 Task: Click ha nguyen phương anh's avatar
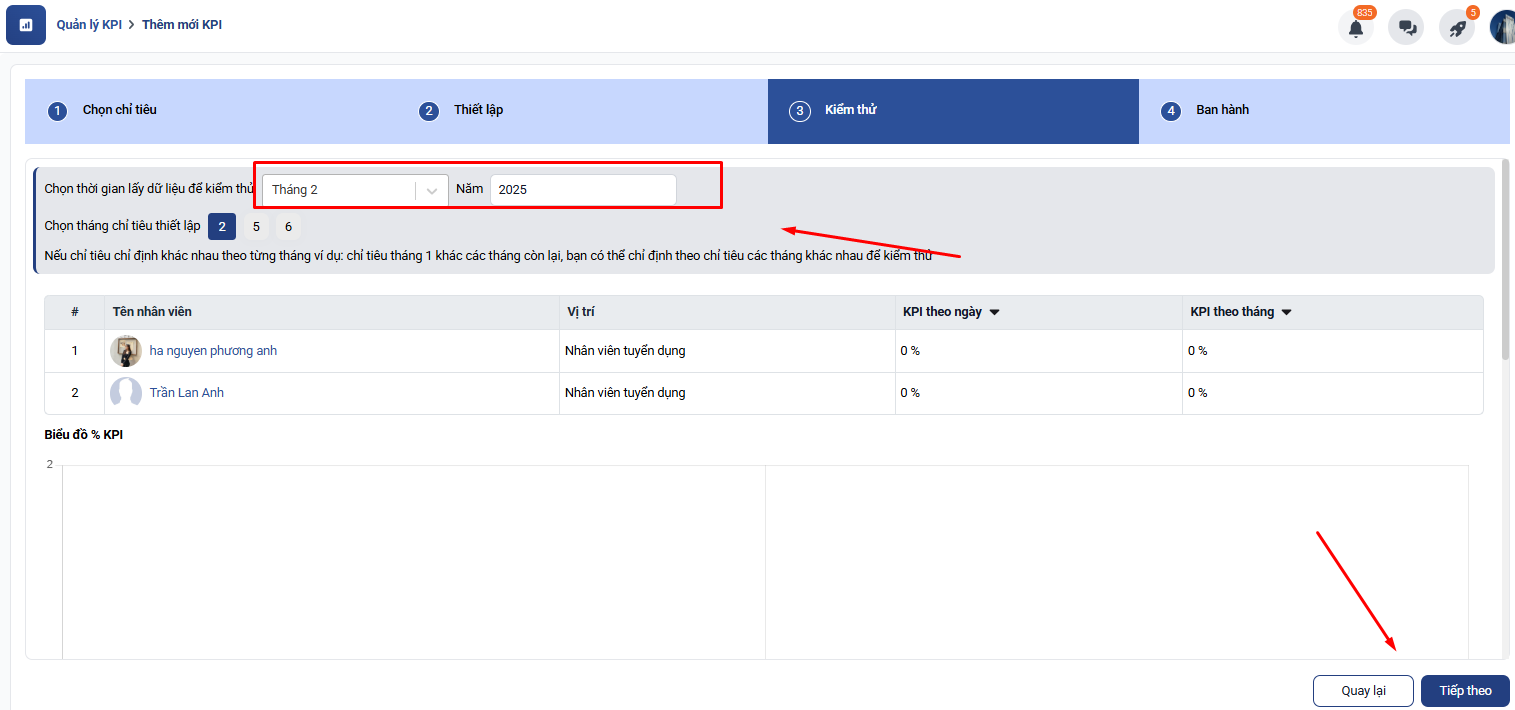point(126,351)
